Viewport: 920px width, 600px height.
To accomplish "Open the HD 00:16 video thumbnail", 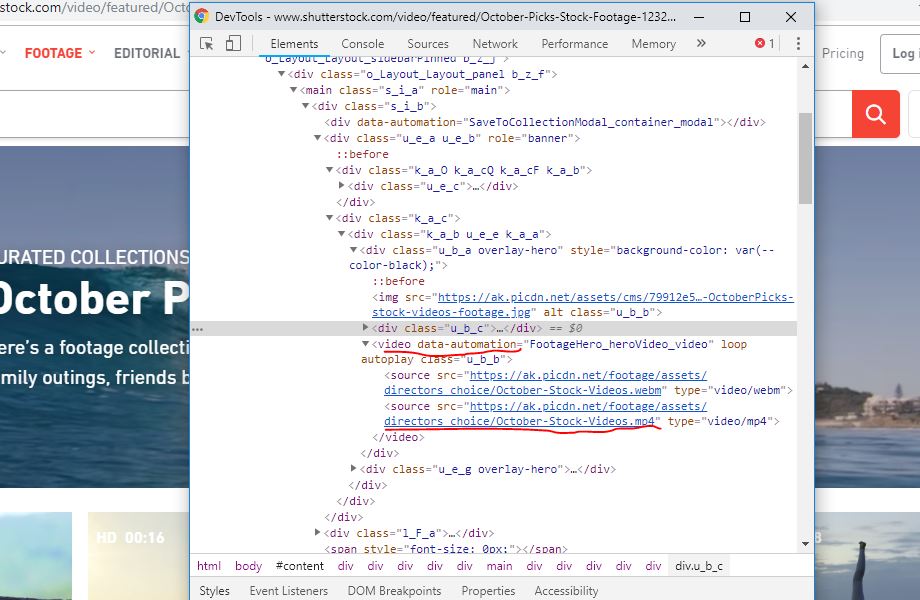I will click(x=138, y=556).
